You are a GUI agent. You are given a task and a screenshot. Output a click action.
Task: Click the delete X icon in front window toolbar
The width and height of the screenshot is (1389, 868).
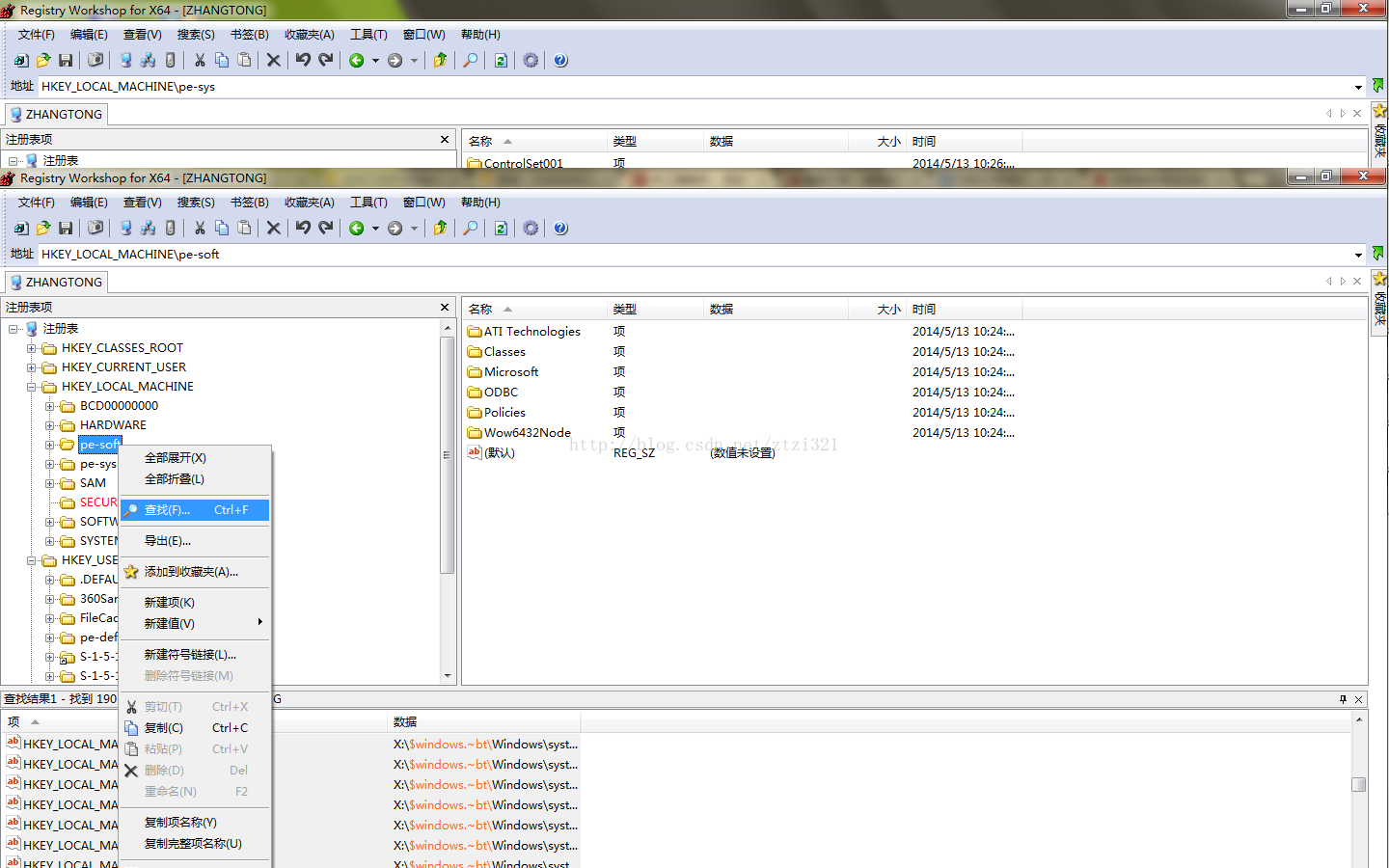point(274,228)
